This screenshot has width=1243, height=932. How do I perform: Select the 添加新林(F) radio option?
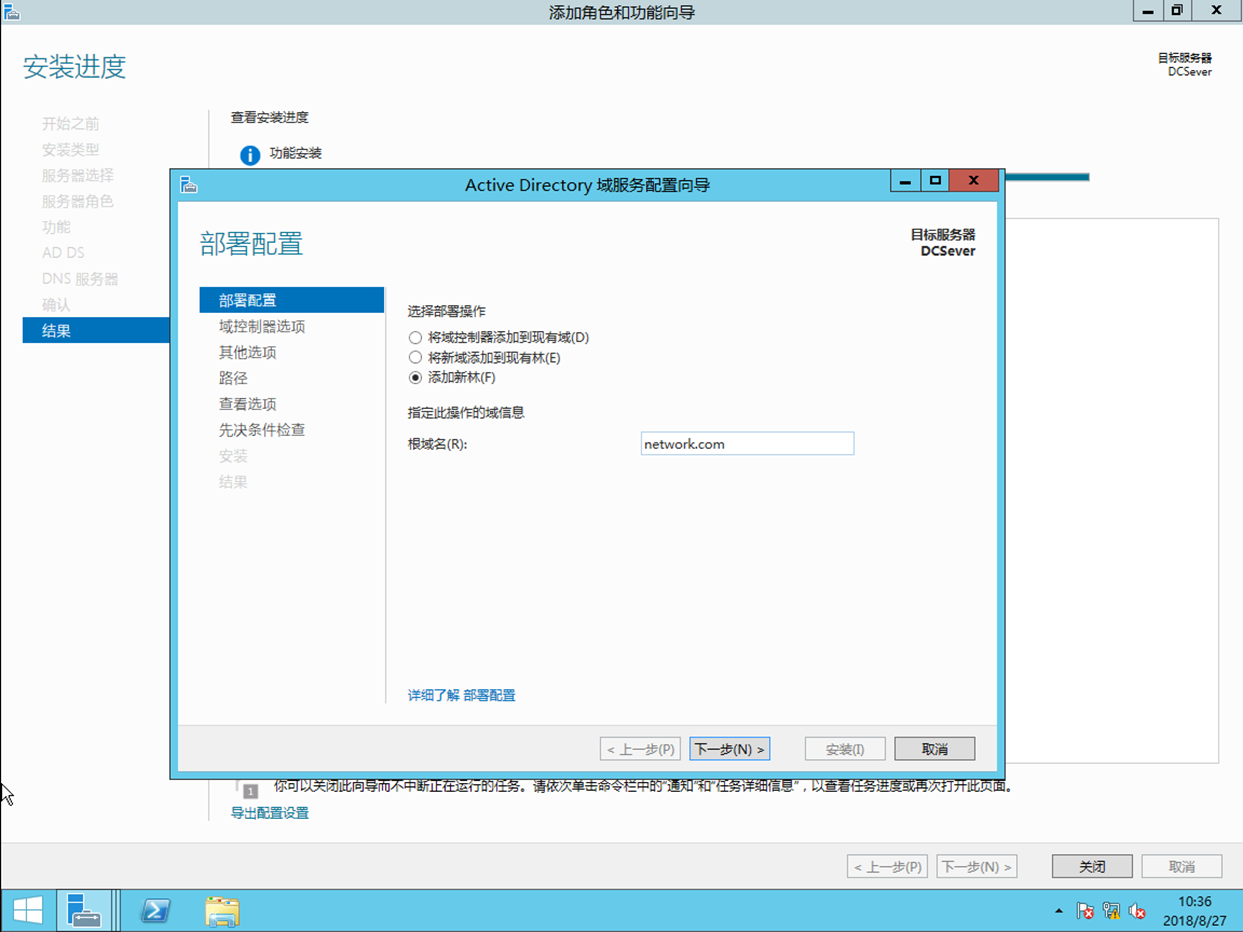click(415, 378)
